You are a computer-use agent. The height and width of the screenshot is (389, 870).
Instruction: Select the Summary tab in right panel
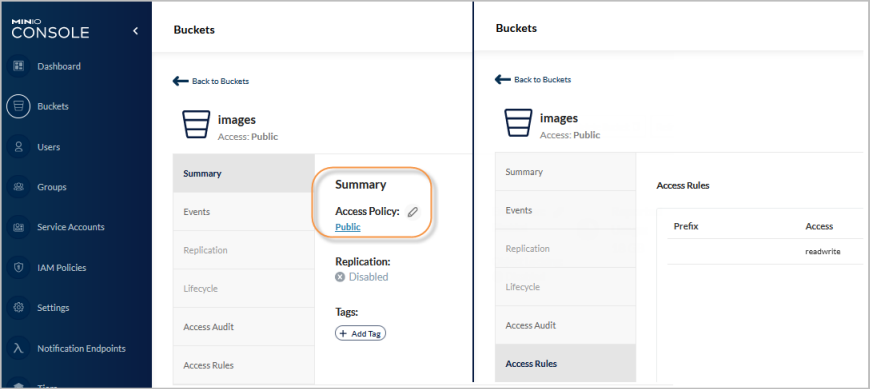pyautogui.click(x=565, y=172)
